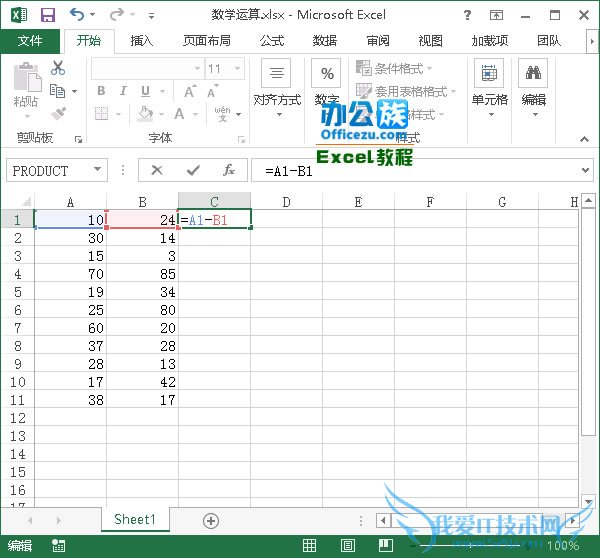Switch to the 公式 (Formulas) tab
The width and height of the screenshot is (600, 558).
(271, 41)
